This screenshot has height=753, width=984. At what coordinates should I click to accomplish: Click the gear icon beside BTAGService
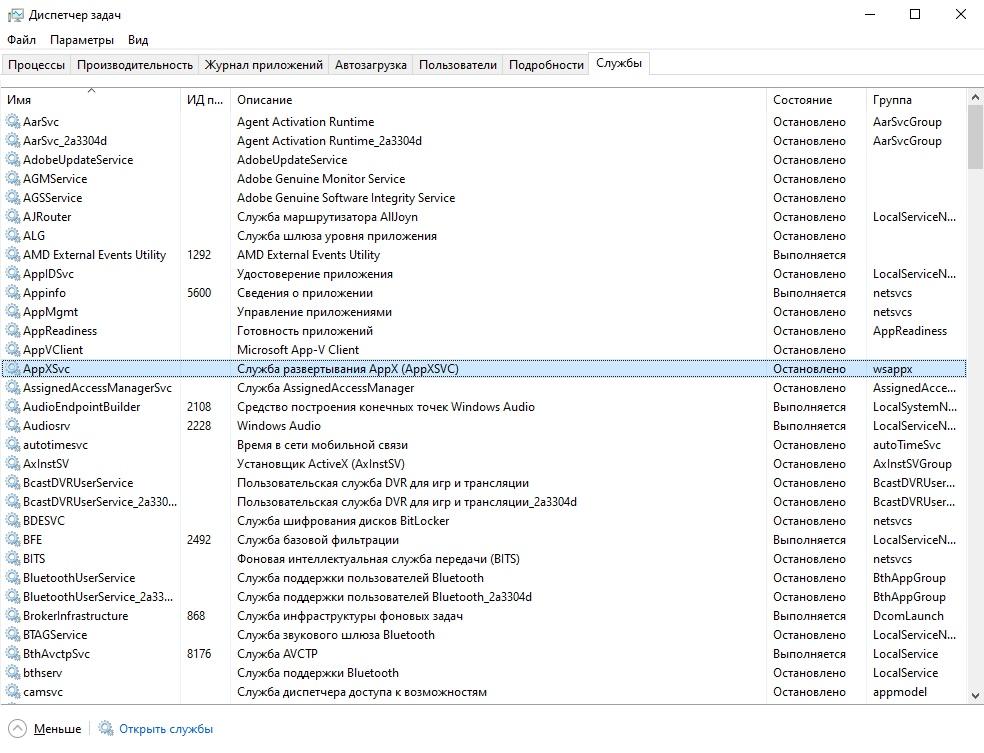click(13, 634)
